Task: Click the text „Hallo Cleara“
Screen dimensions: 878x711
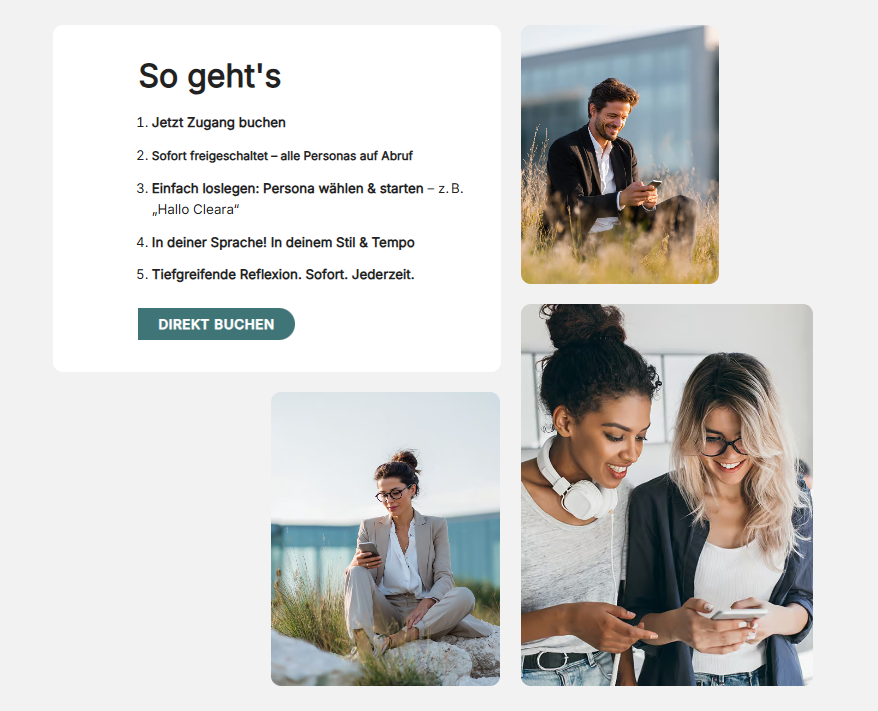Action: (x=195, y=209)
